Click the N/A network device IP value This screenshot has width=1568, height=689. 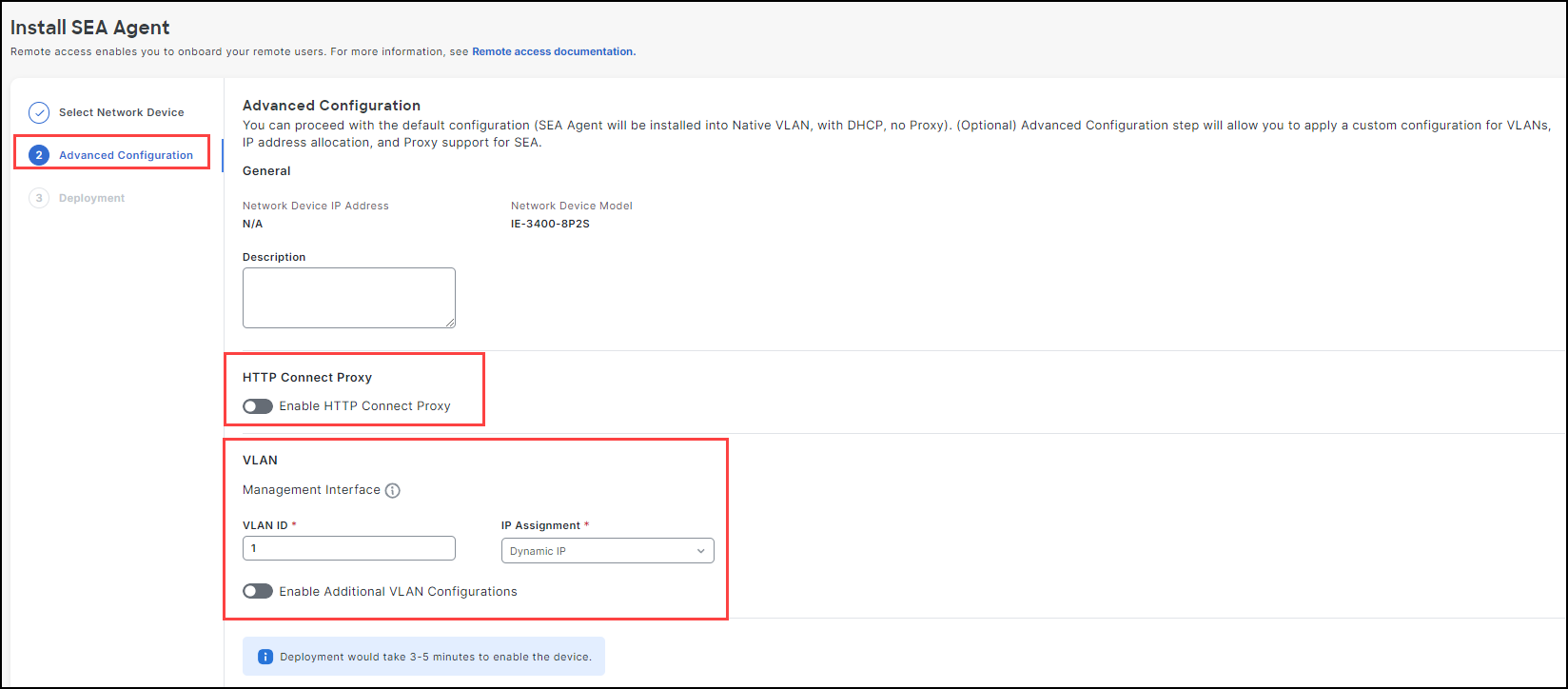252,224
